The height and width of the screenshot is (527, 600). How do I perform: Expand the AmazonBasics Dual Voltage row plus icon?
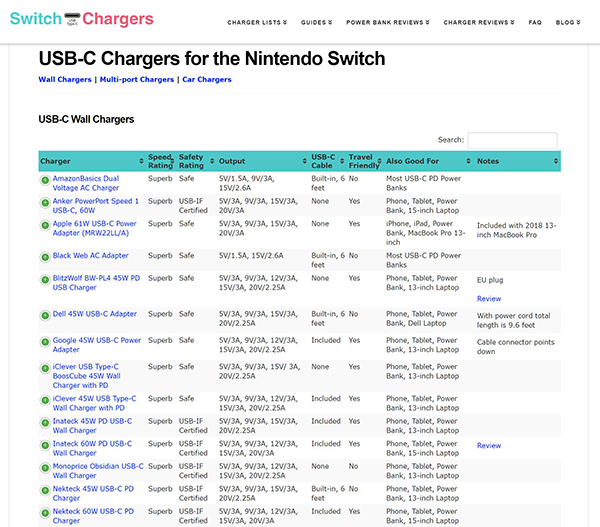(x=45, y=179)
